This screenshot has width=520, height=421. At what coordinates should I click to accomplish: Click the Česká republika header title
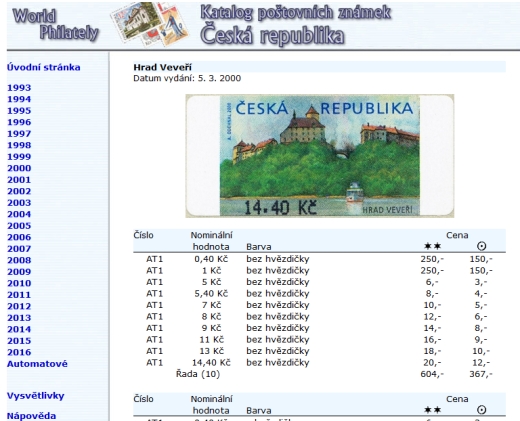[x=272, y=35]
